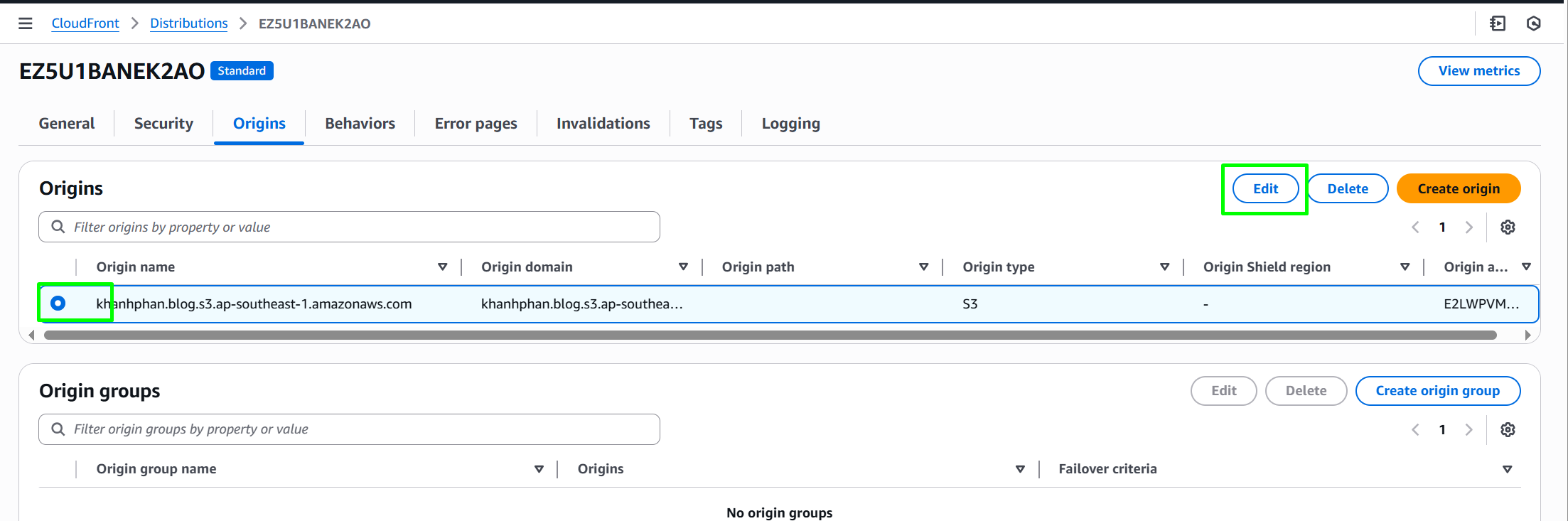Open the Invalidations tab

(603, 124)
